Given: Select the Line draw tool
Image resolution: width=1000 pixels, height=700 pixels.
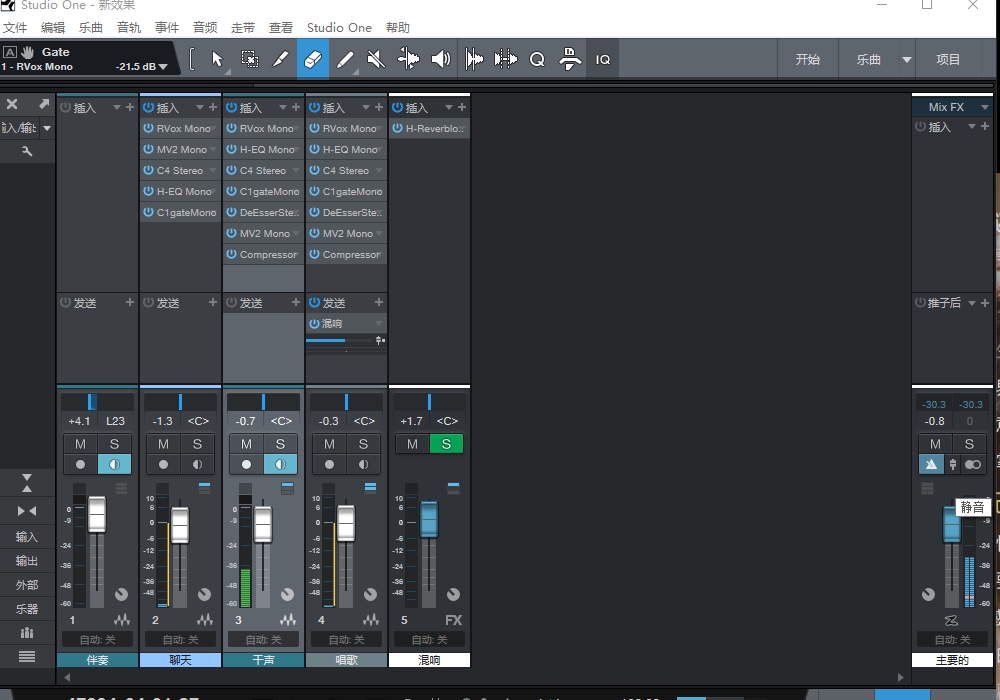Looking at the screenshot, I should pos(345,59).
